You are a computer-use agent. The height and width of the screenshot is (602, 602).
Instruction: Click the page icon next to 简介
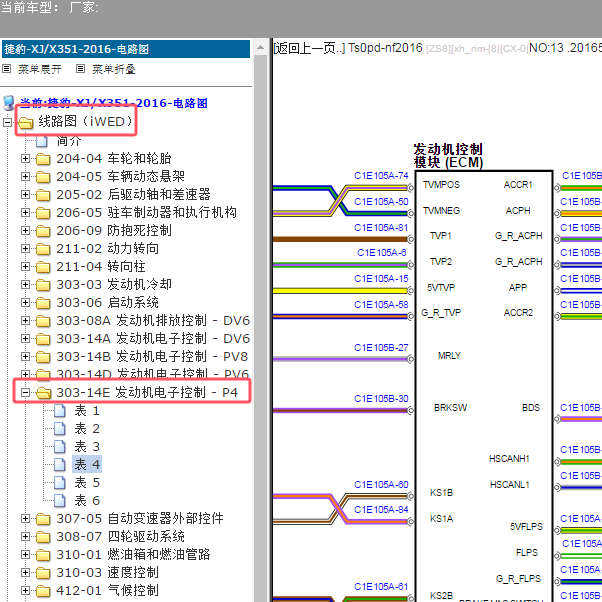click(43, 141)
